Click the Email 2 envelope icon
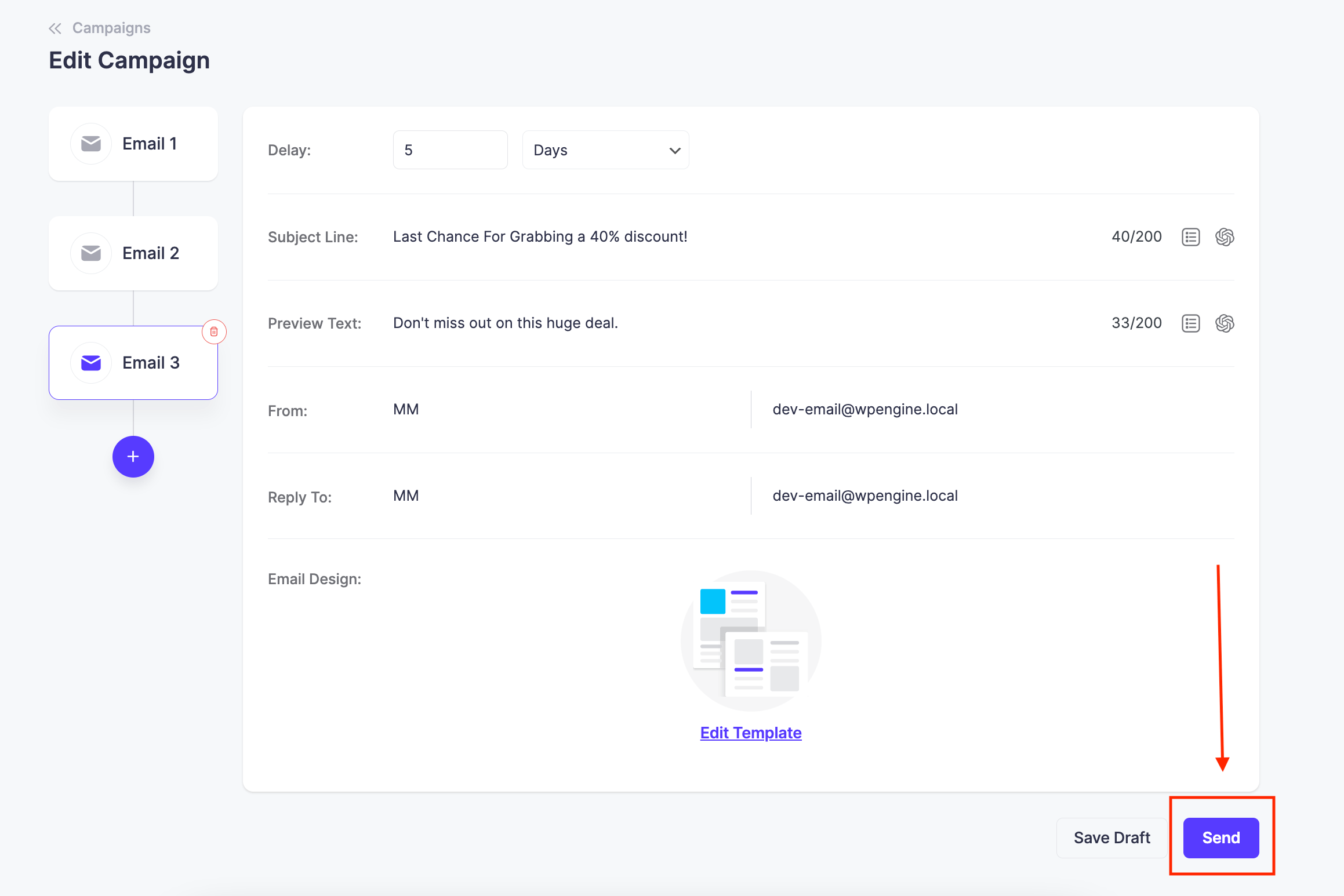1344x896 pixels. point(91,253)
